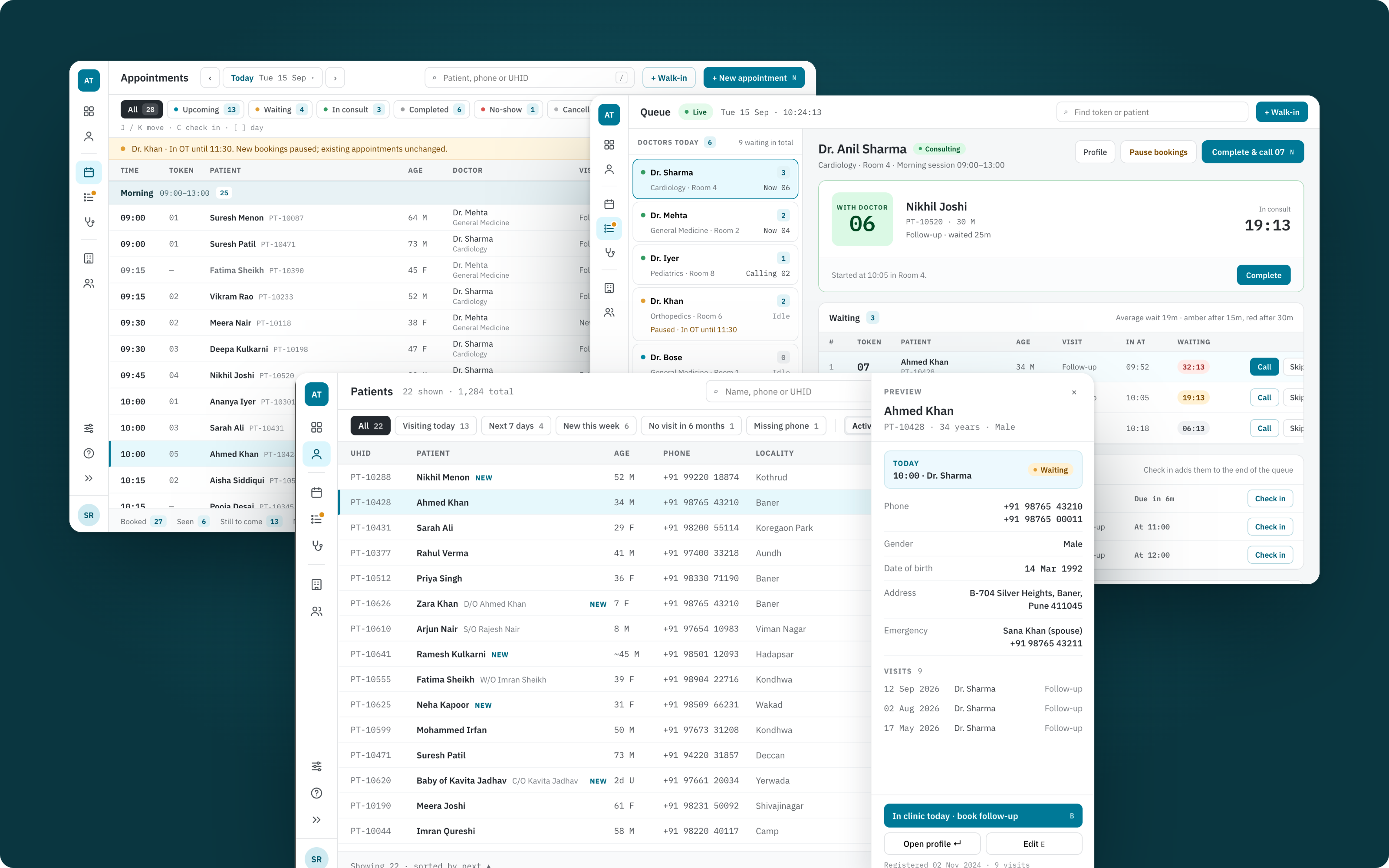The width and height of the screenshot is (1389, 868).
Task: Click New appointment button
Action: click(754, 78)
